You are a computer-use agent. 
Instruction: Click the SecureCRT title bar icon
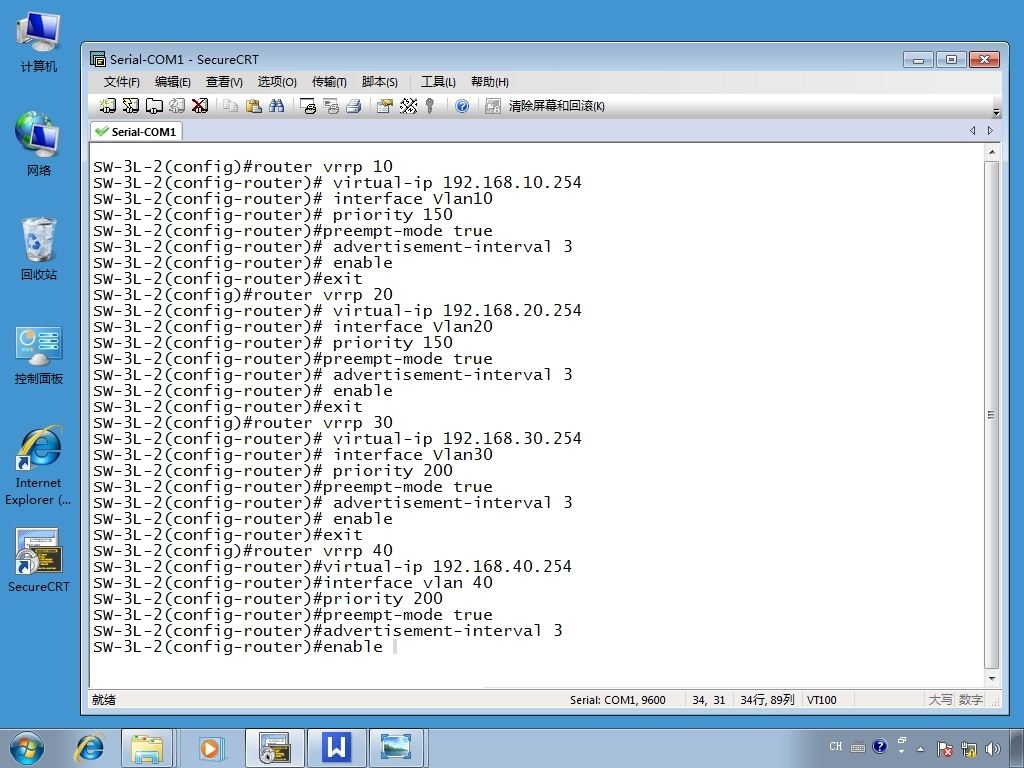98,59
